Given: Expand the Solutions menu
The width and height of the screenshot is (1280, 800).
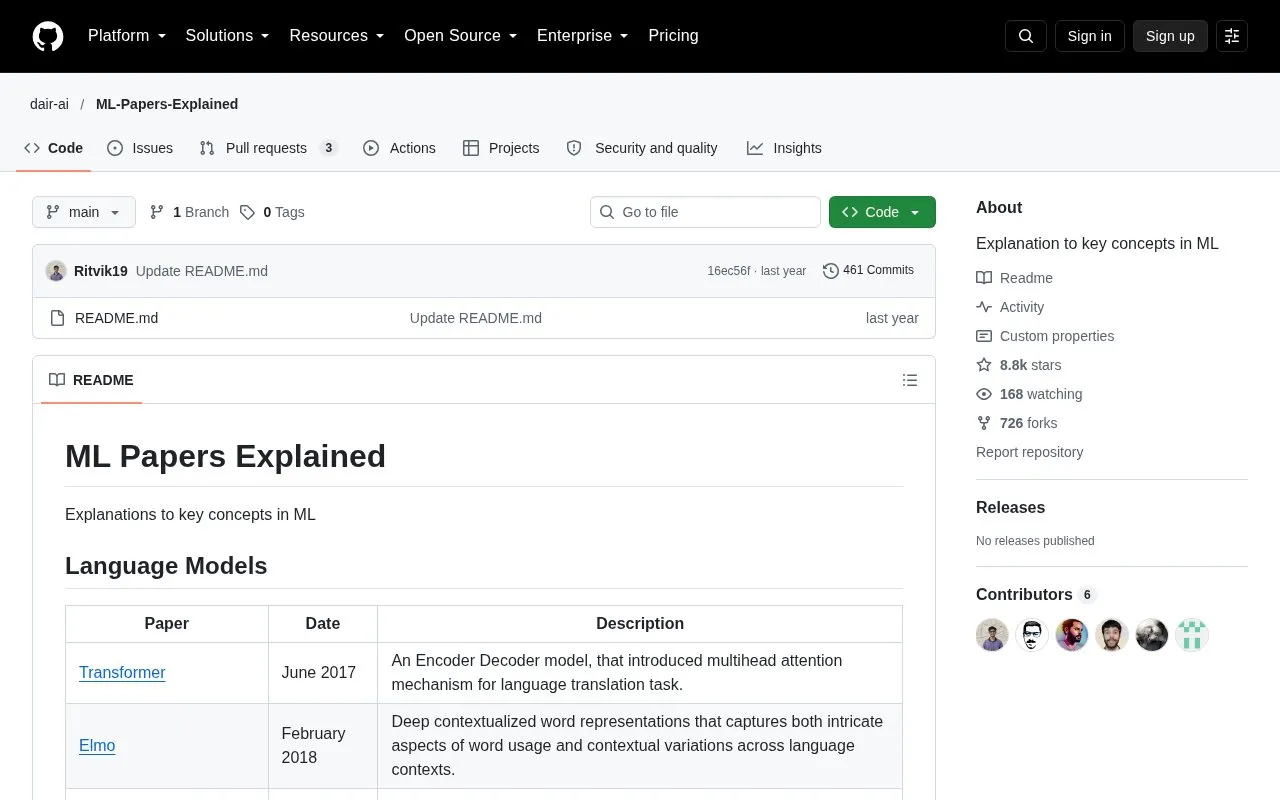Looking at the screenshot, I should click(228, 36).
